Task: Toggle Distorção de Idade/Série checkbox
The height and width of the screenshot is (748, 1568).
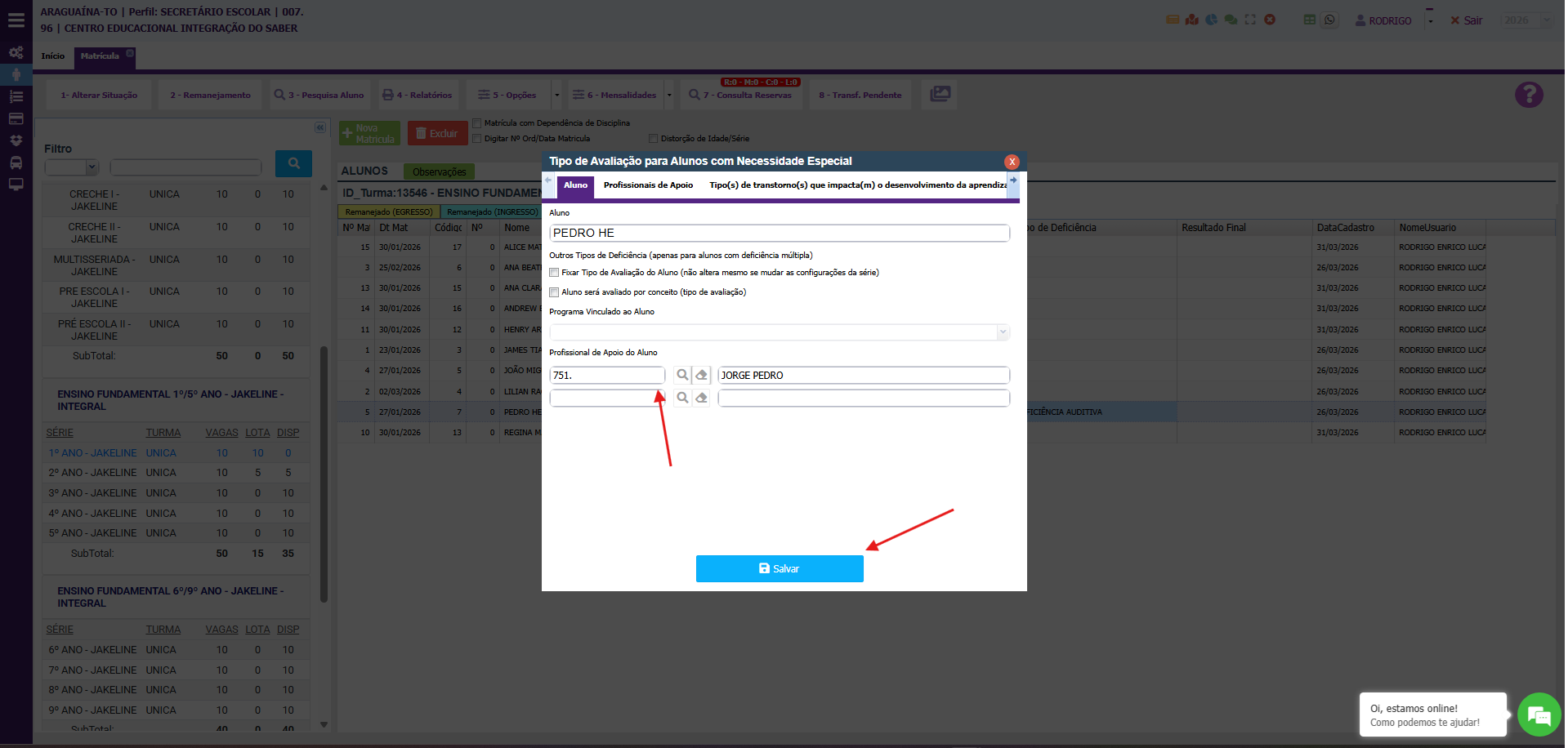Action: coord(653,139)
